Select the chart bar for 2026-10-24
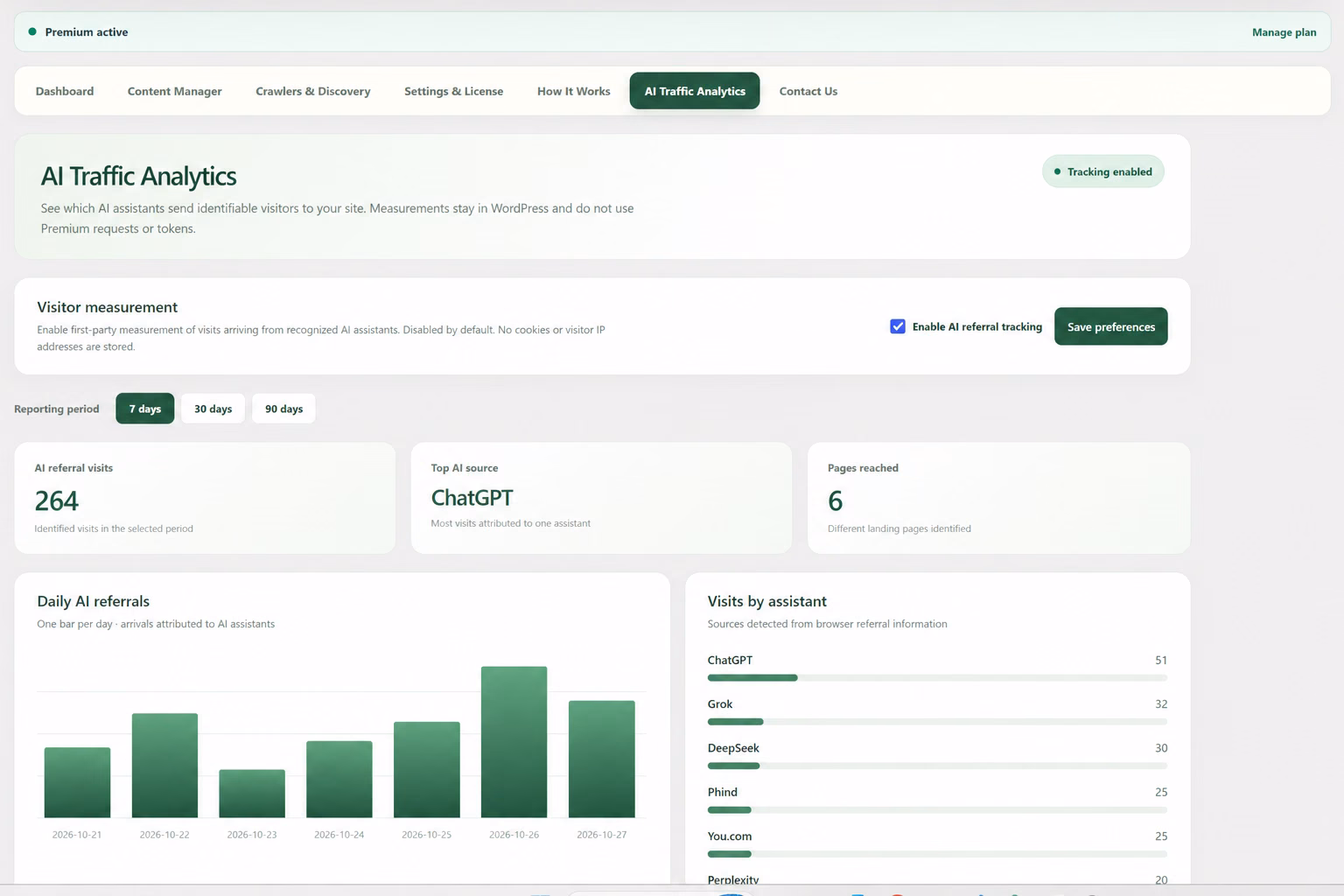This screenshot has width=1344, height=896. coord(339,780)
